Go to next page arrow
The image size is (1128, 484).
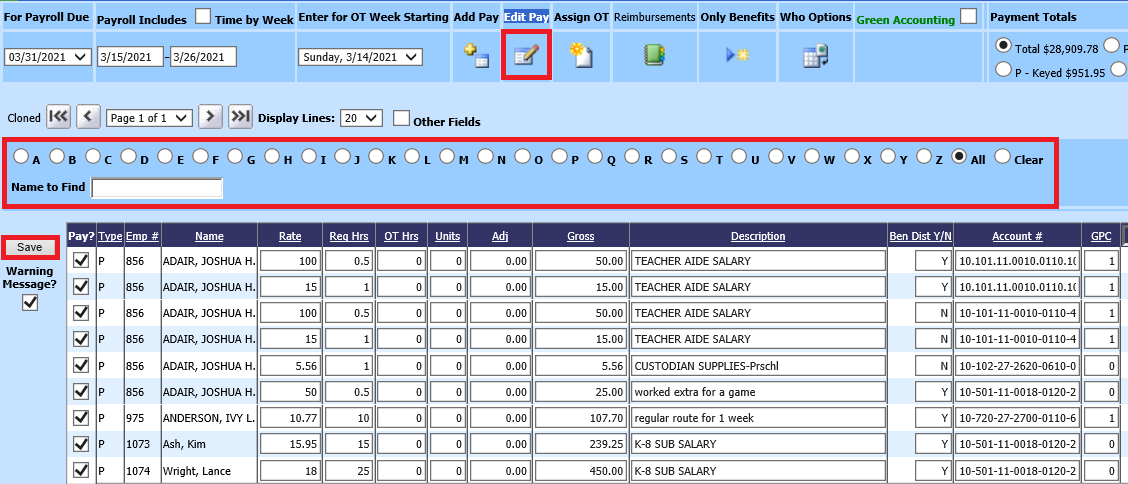point(210,117)
